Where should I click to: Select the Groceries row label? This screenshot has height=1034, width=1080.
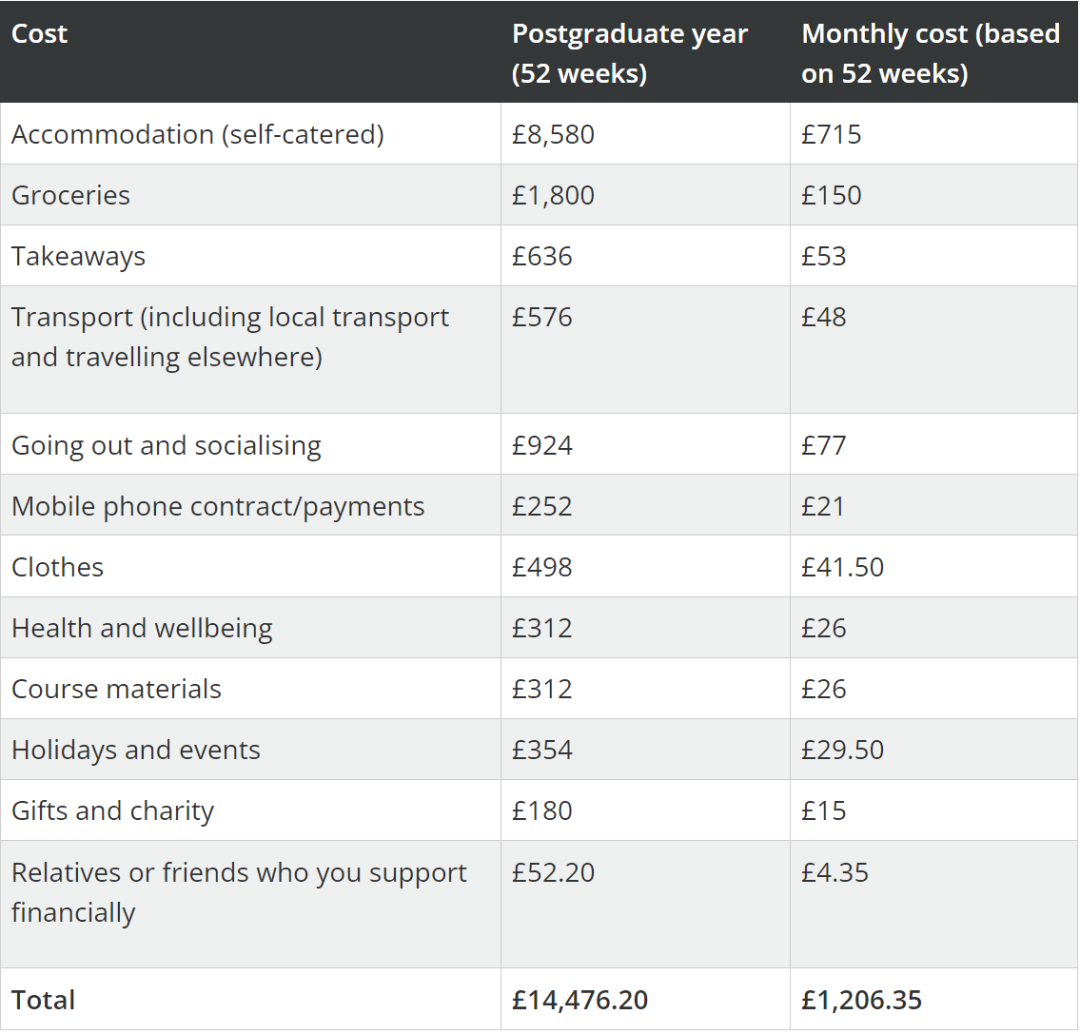(70, 195)
